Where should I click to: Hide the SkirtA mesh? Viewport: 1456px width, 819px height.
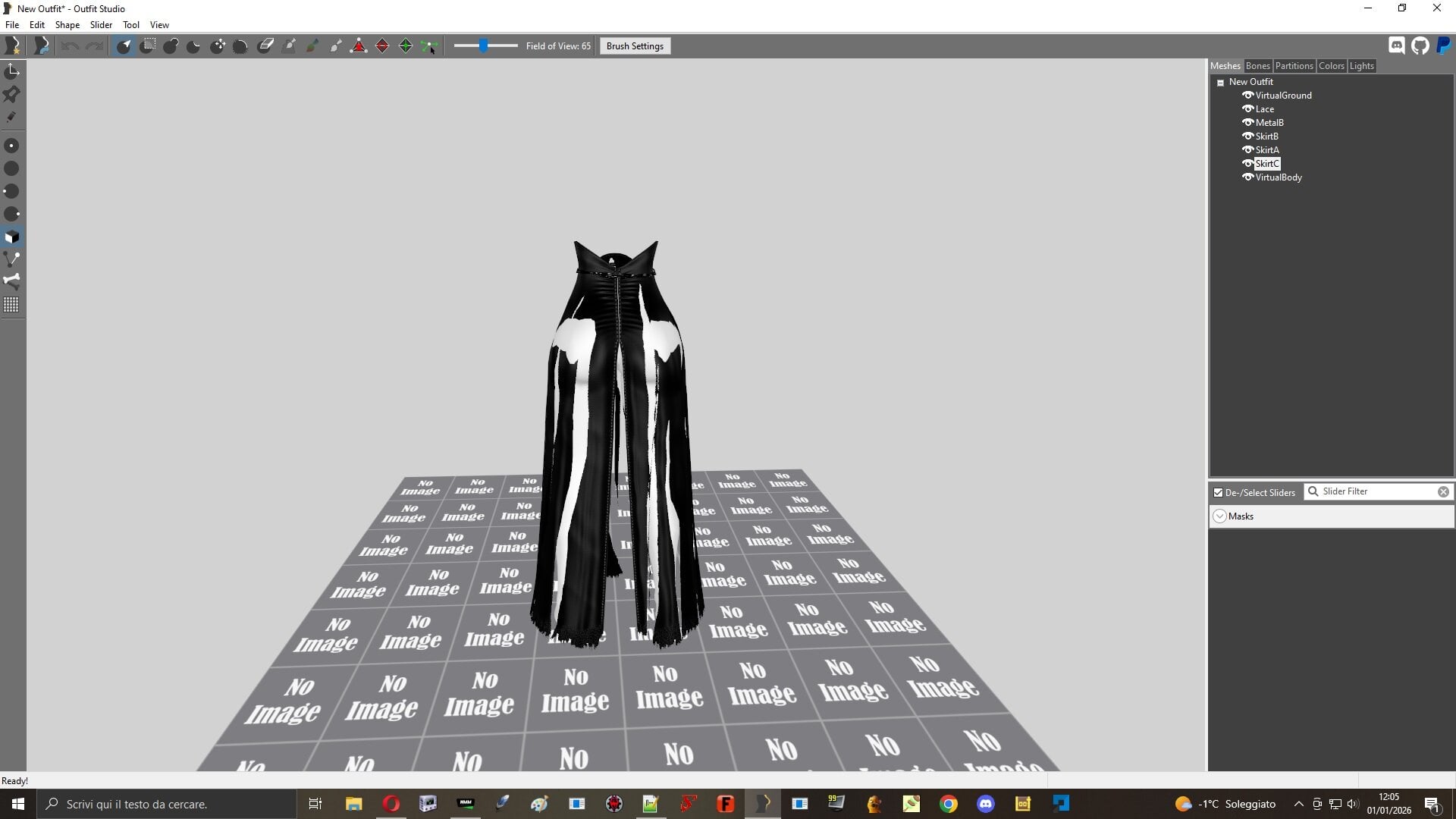click(1247, 150)
